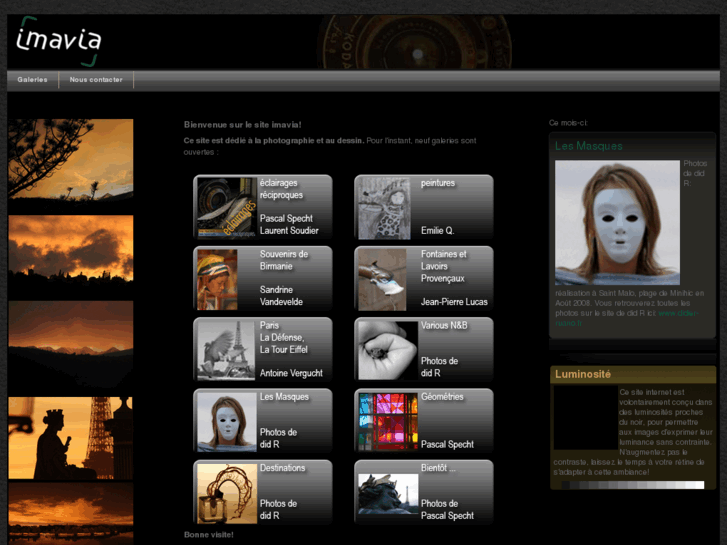Open Les Masques thumbnail in gallery grid

pyautogui.click(x=226, y=422)
